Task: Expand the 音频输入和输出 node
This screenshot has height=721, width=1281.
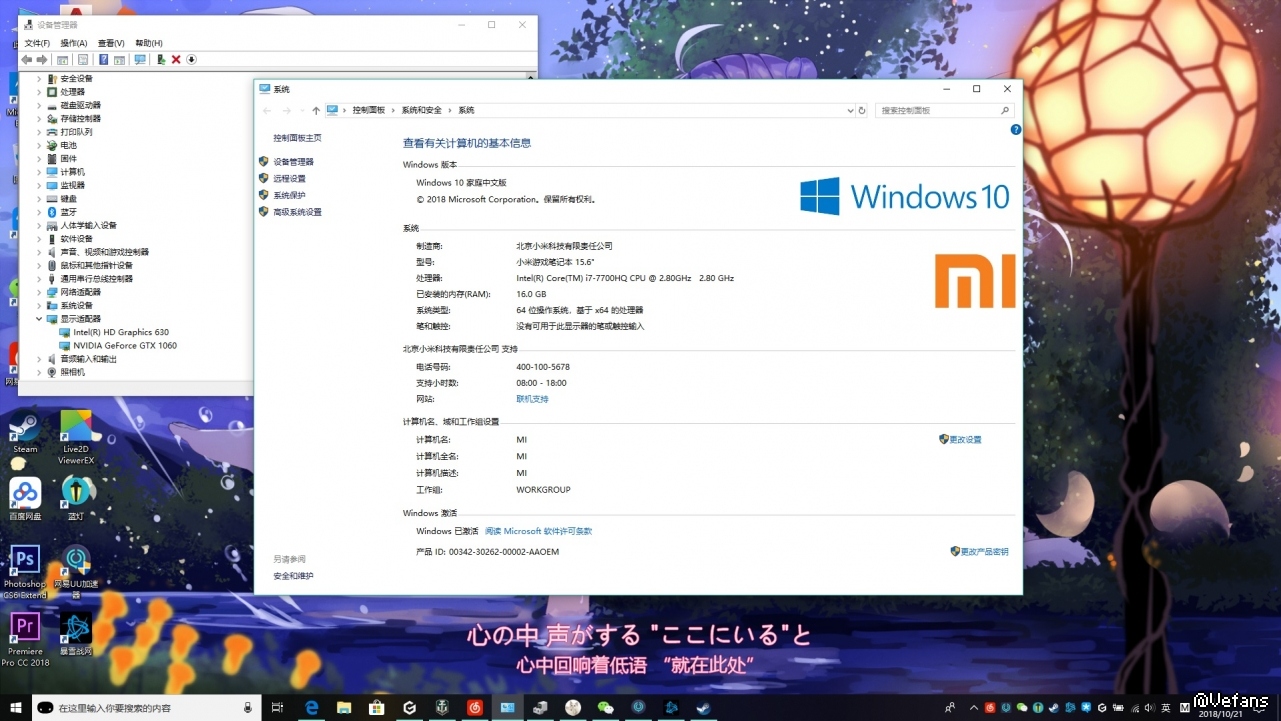Action: 39,359
